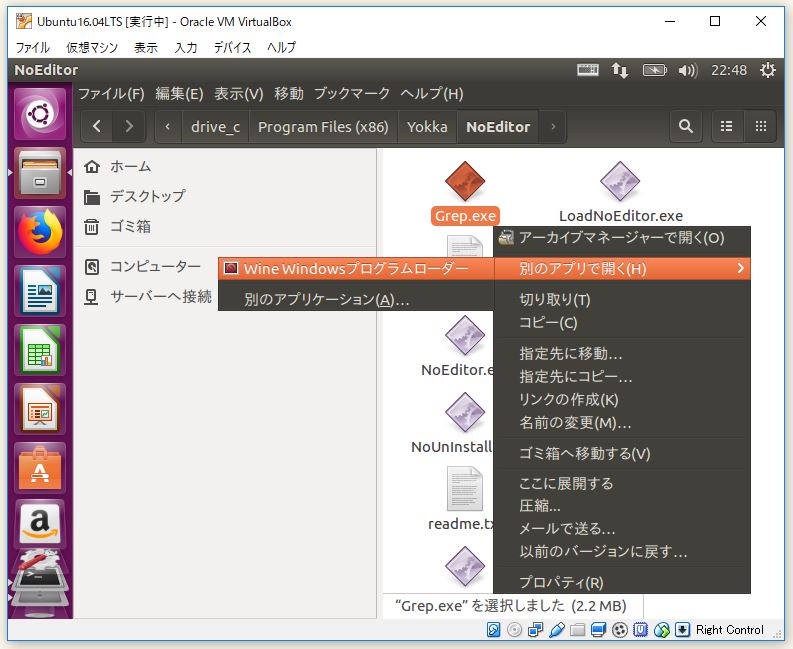Click VirtualBox optical disk status icon
793x649 pixels.
click(514, 630)
